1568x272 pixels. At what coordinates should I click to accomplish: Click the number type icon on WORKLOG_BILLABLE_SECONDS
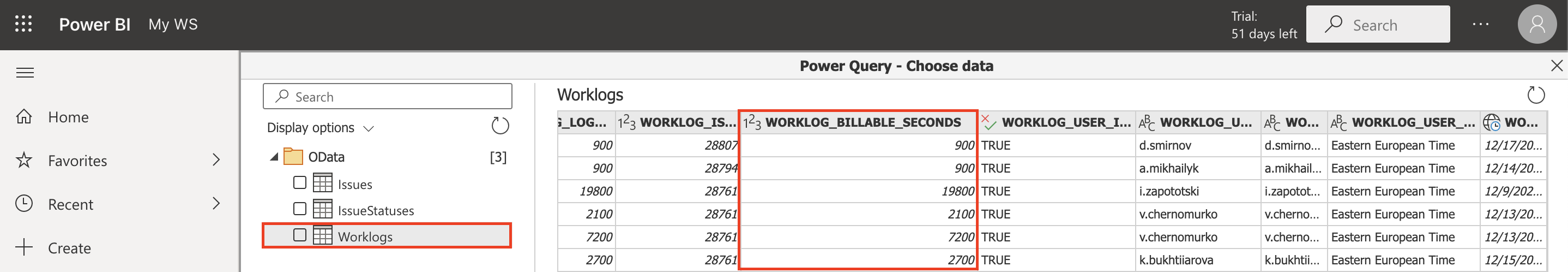(x=752, y=122)
